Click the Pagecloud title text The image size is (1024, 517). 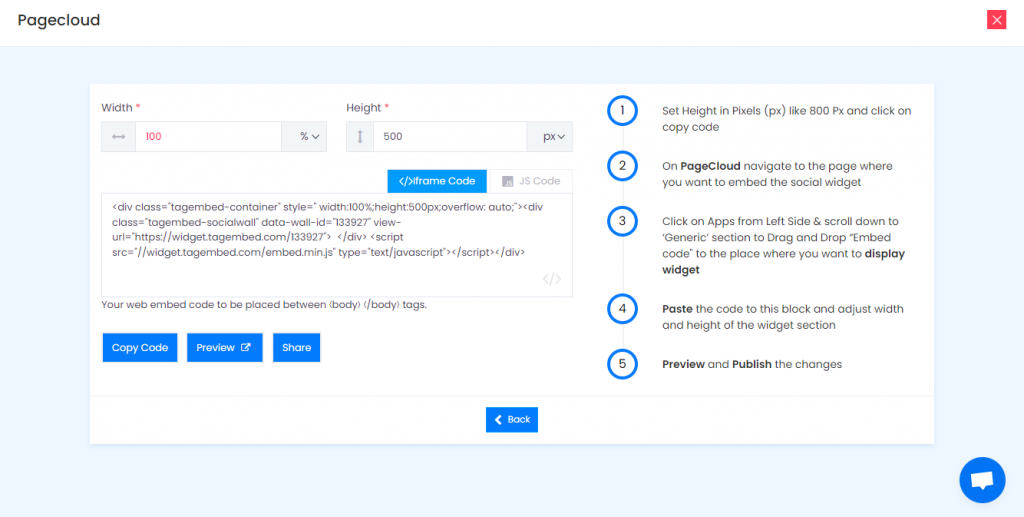(x=59, y=20)
